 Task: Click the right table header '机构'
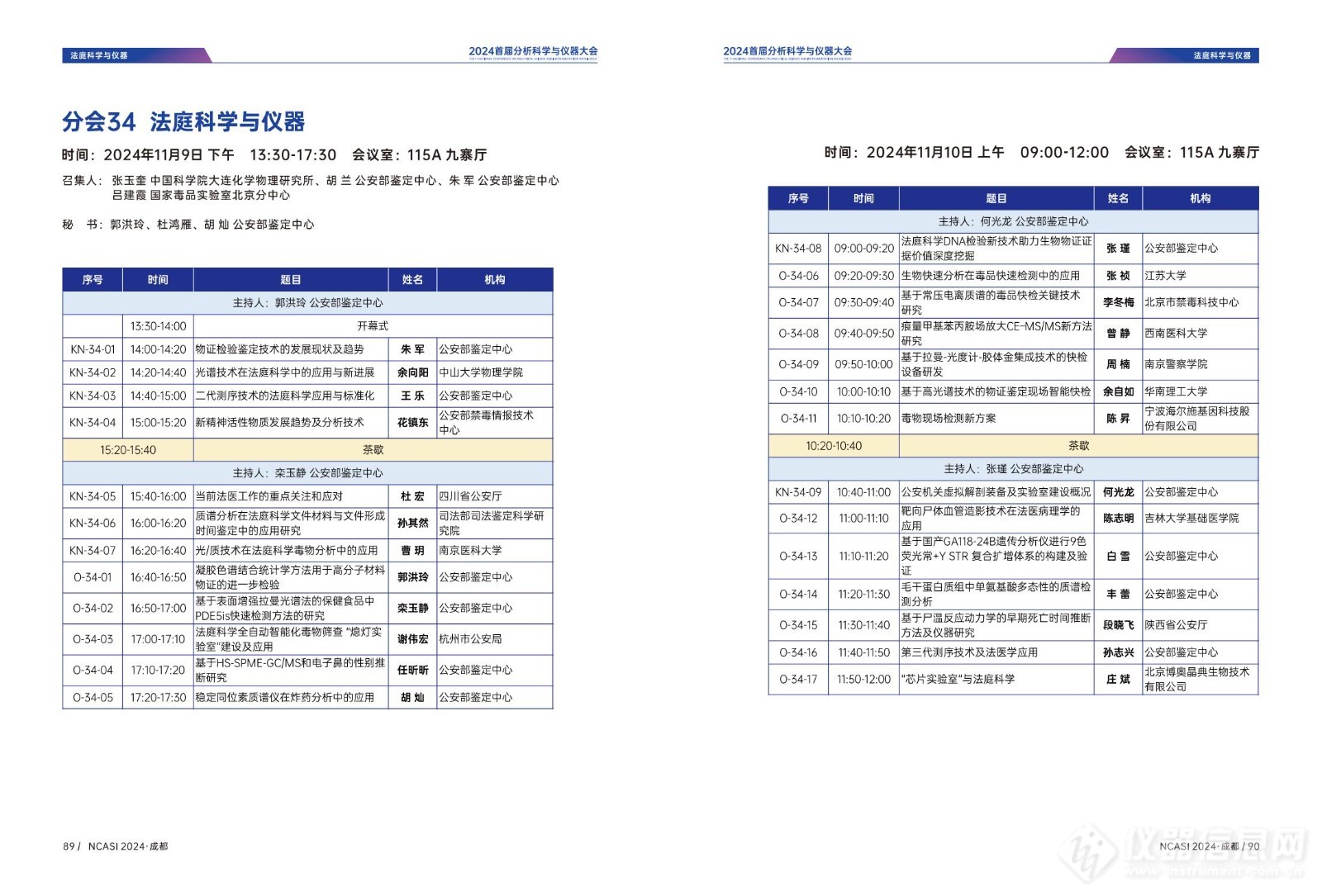(1200, 198)
